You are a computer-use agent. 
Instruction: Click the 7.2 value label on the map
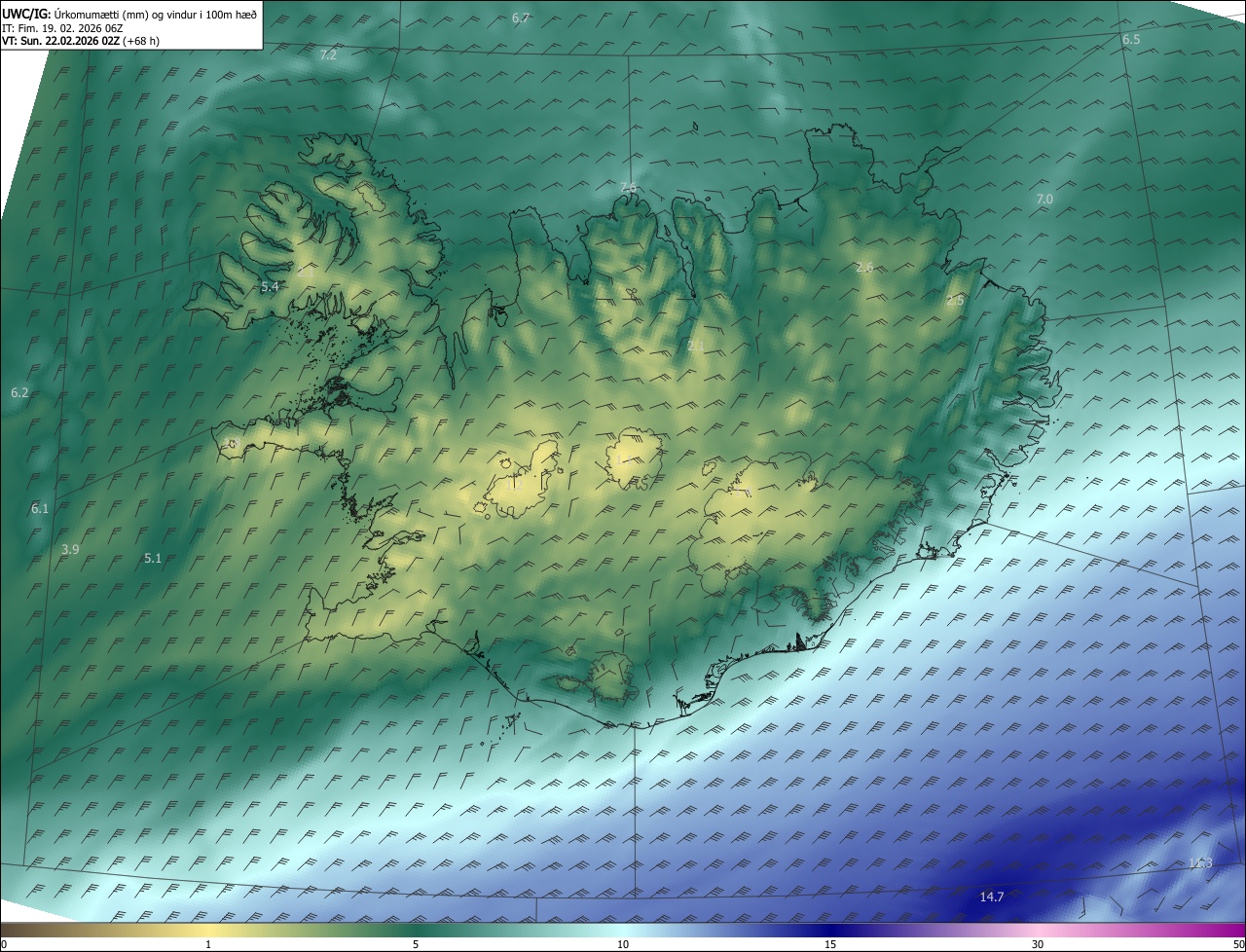point(328,55)
